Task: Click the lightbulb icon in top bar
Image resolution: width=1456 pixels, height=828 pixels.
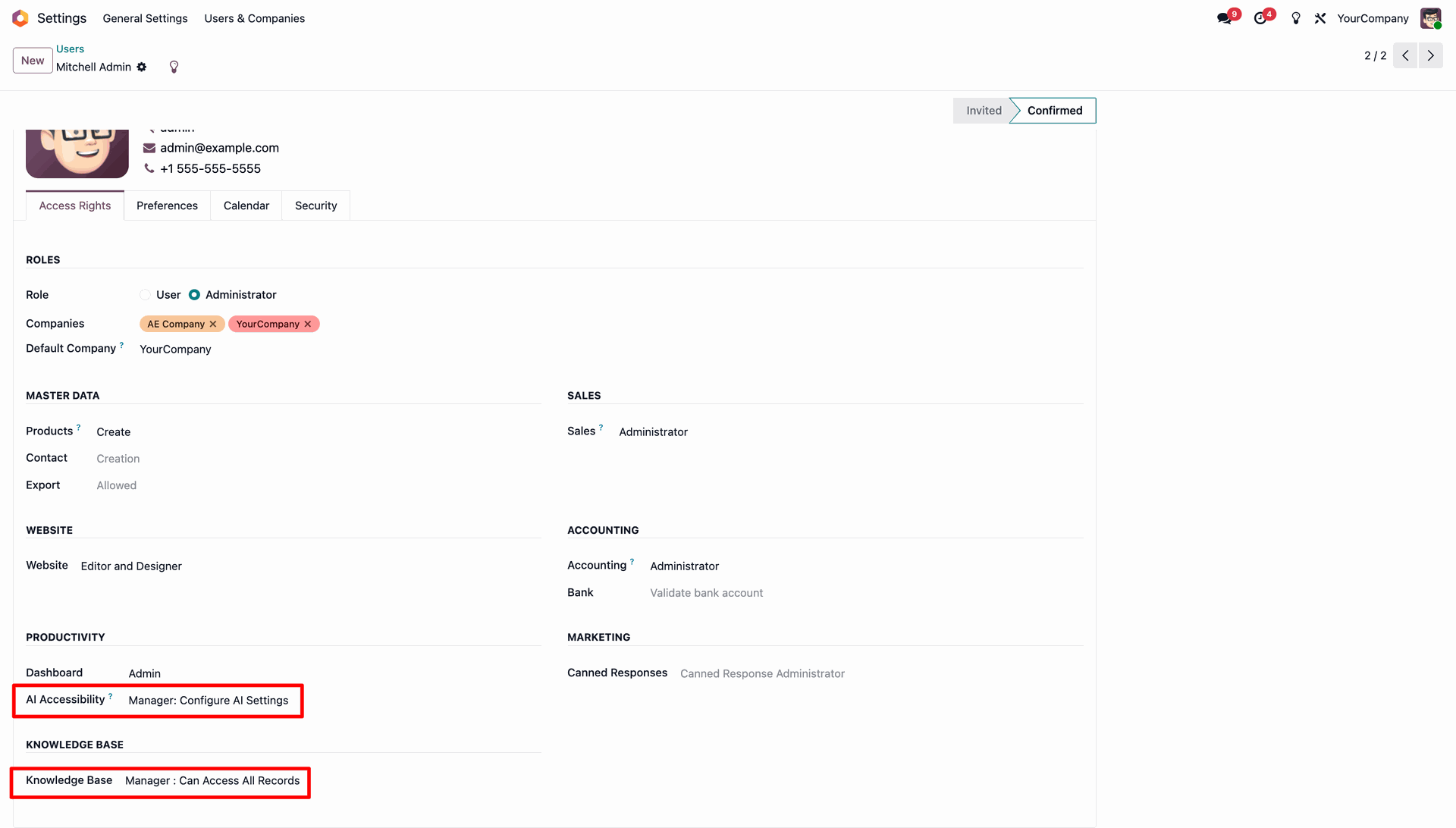Action: click(x=1296, y=18)
